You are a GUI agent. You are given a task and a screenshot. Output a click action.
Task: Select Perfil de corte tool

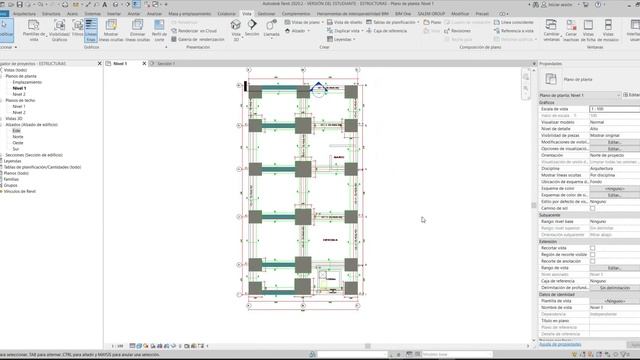click(159, 30)
